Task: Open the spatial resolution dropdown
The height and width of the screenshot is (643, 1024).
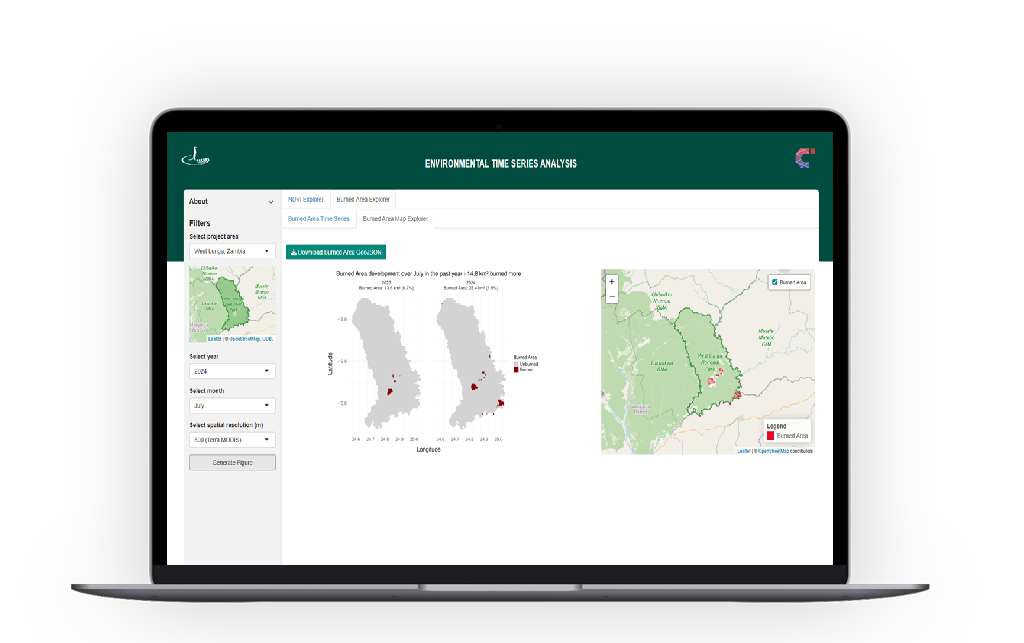Action: [232, 440]
